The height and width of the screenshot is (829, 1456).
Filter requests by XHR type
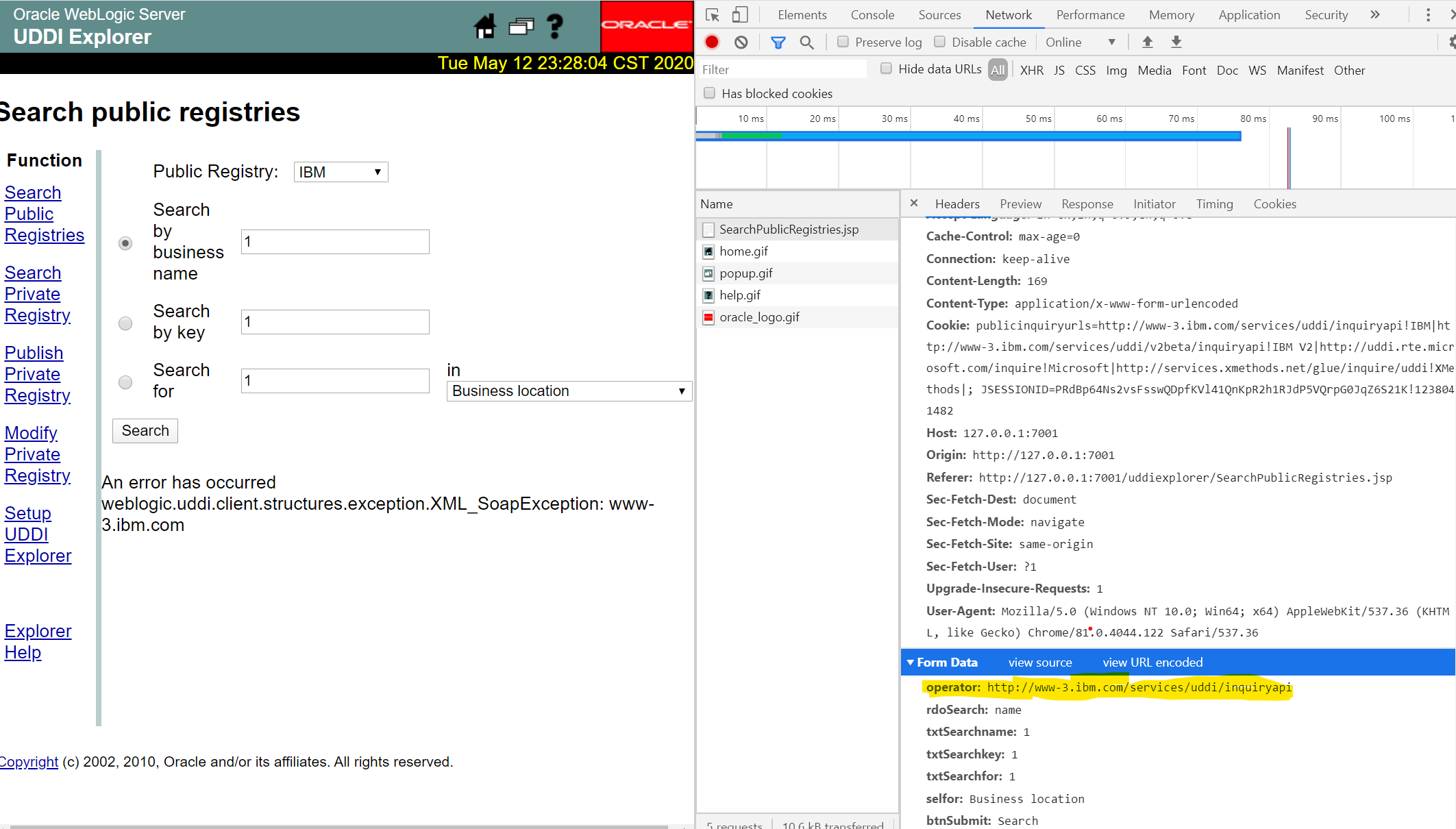tap(1032, 70)
